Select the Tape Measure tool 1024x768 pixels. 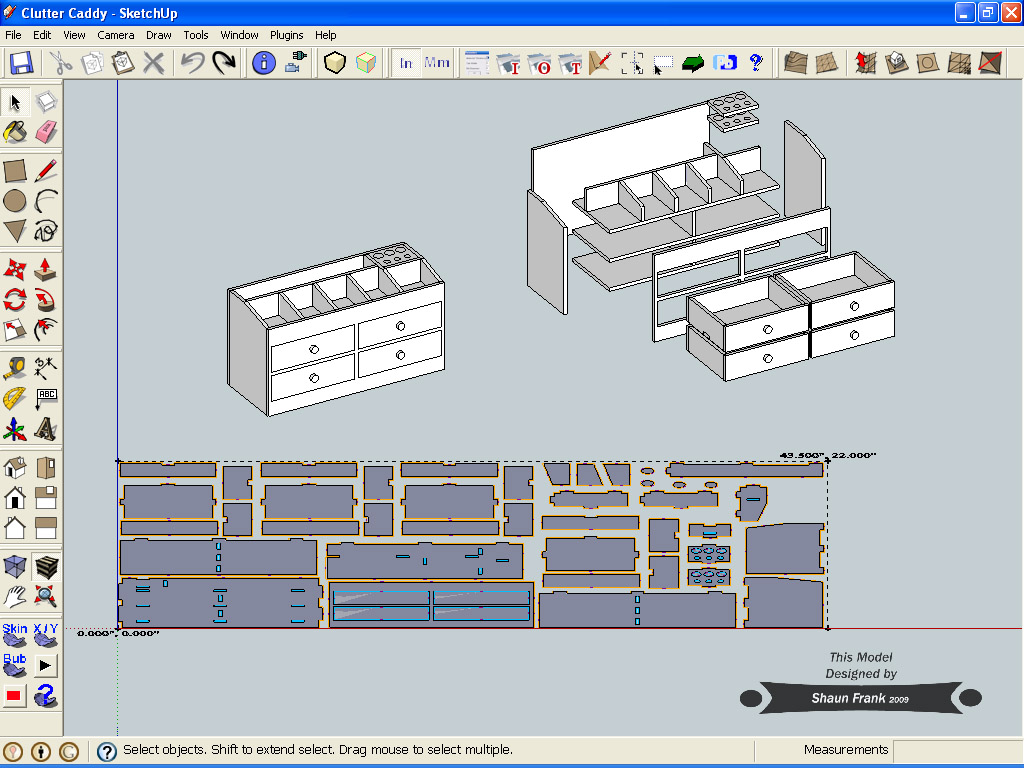(15, 367)
